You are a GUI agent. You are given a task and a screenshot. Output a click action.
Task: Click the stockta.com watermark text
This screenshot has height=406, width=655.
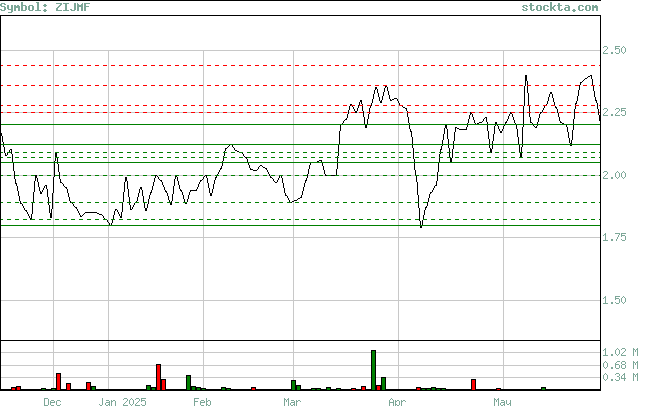point(560,7)
